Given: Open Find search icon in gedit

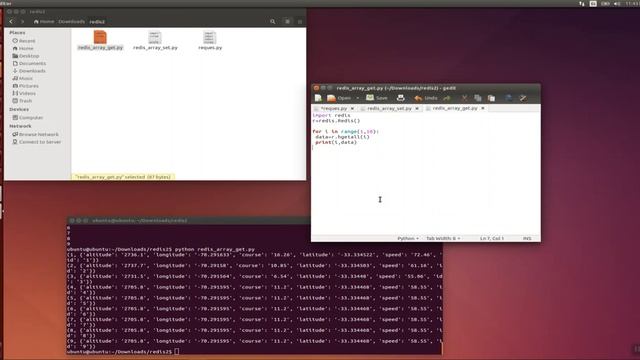Looking at the screenshot, I should (509, 98).
